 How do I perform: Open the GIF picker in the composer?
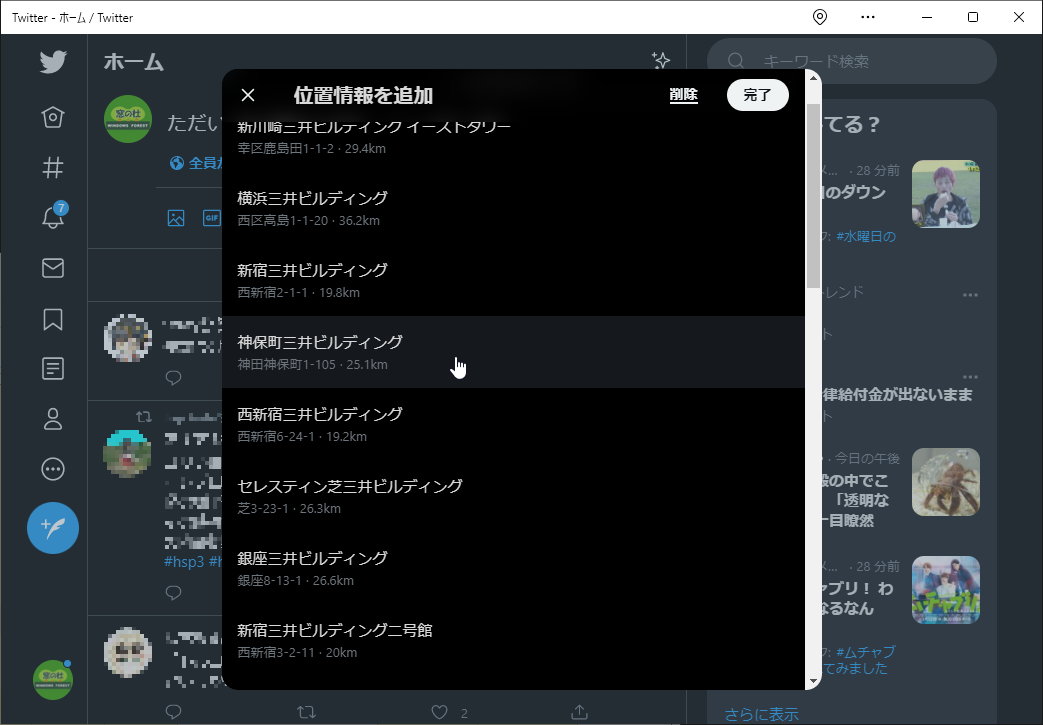coord(210,217)
